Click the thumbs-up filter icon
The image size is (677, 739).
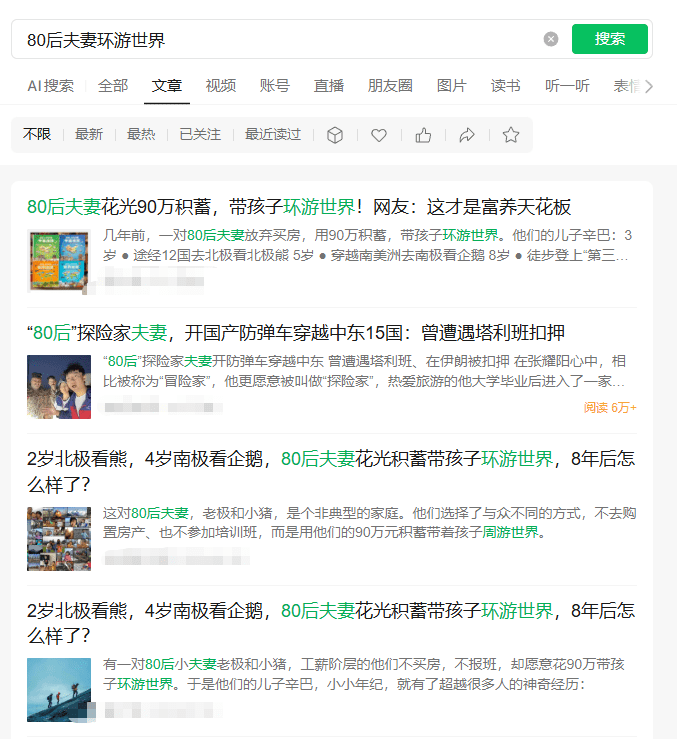tap(423, 135)
